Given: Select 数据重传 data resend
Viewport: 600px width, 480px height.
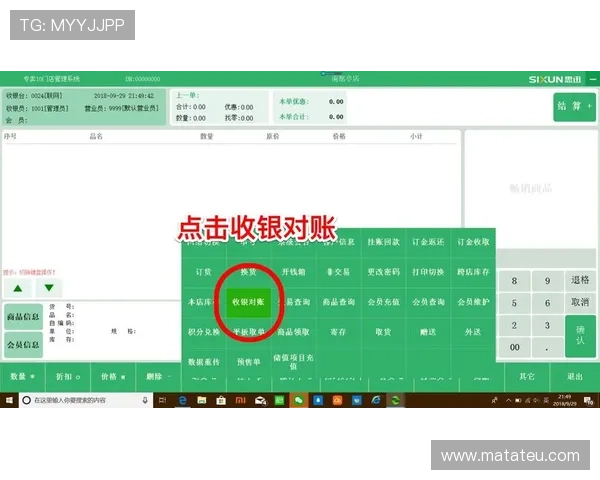Looking at the screenshot, I should point(204,362).
